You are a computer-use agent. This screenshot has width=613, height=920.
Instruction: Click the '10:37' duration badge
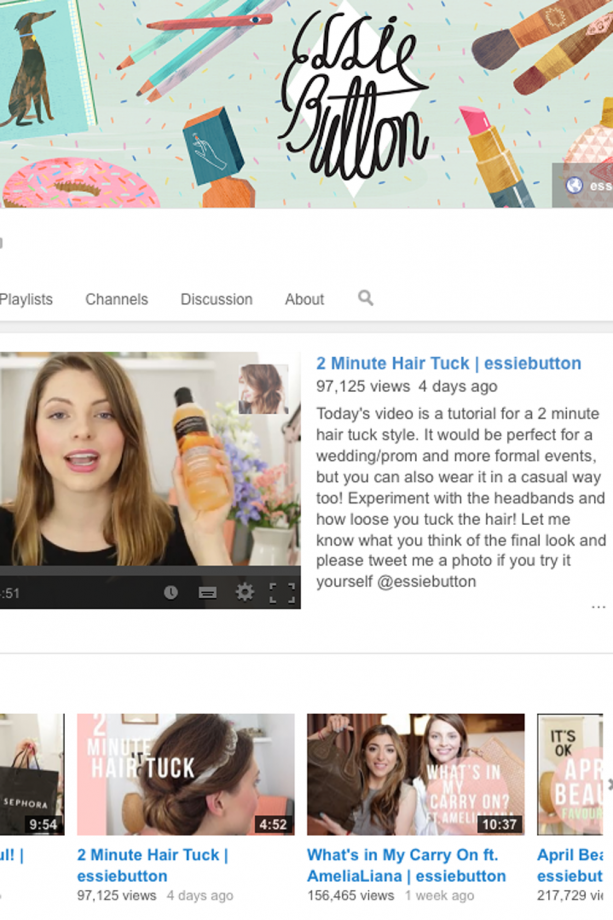[499, 824]
